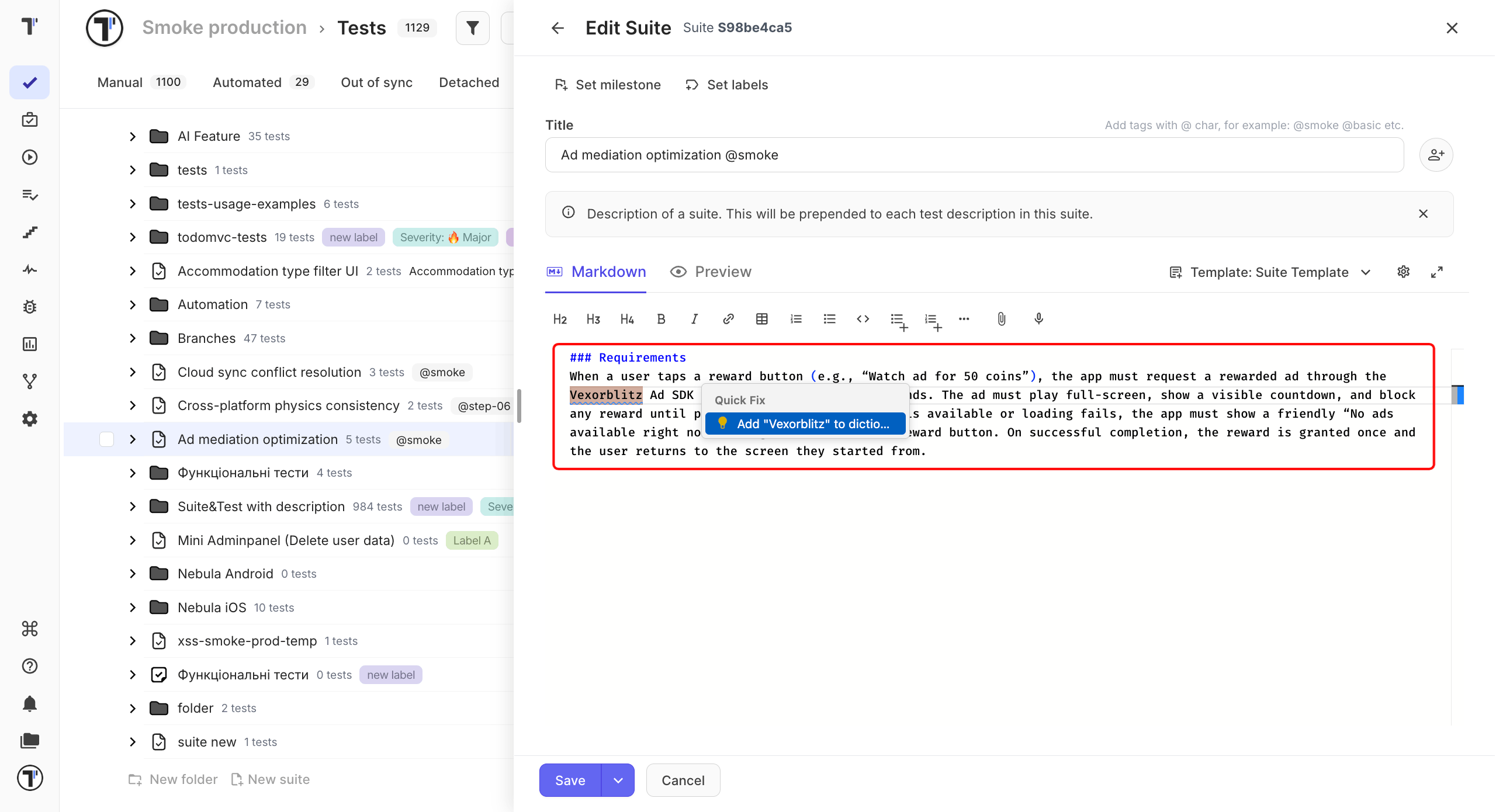The width and height of the screenshot is (1496, 812).
Task: Open the Out of sync tab
Action: click(376, 82)
